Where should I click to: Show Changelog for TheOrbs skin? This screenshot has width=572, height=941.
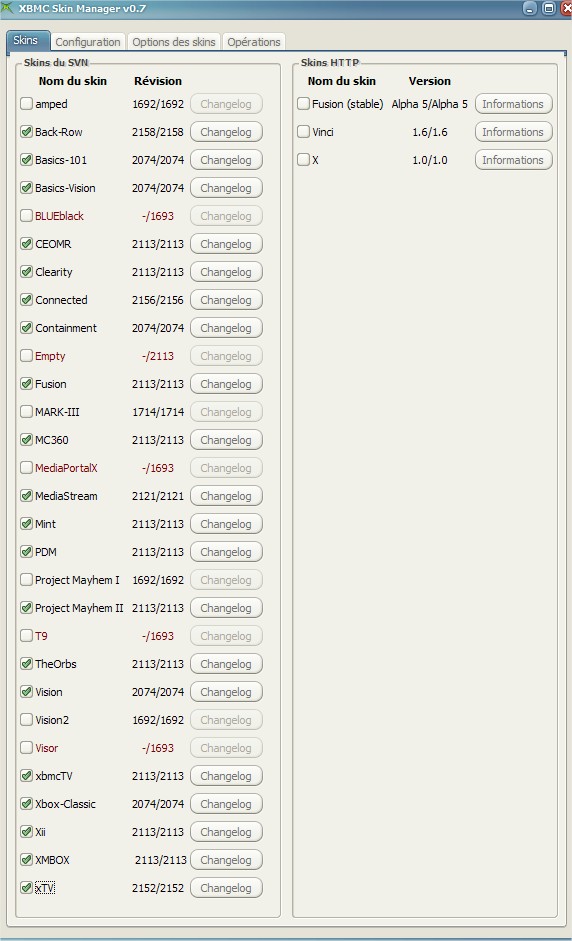click(x=226, y=664)
